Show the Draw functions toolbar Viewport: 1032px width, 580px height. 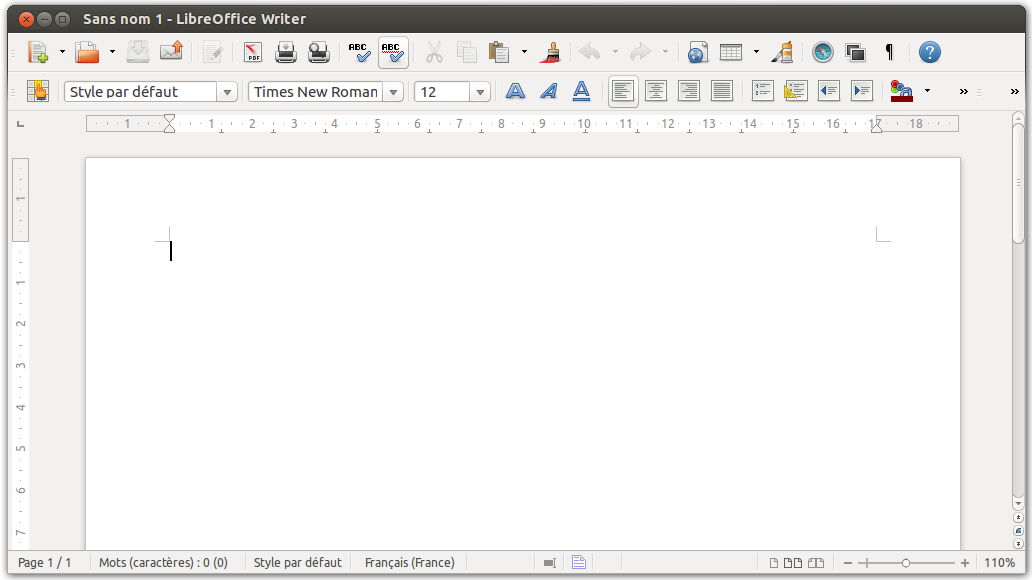(782, 52)
